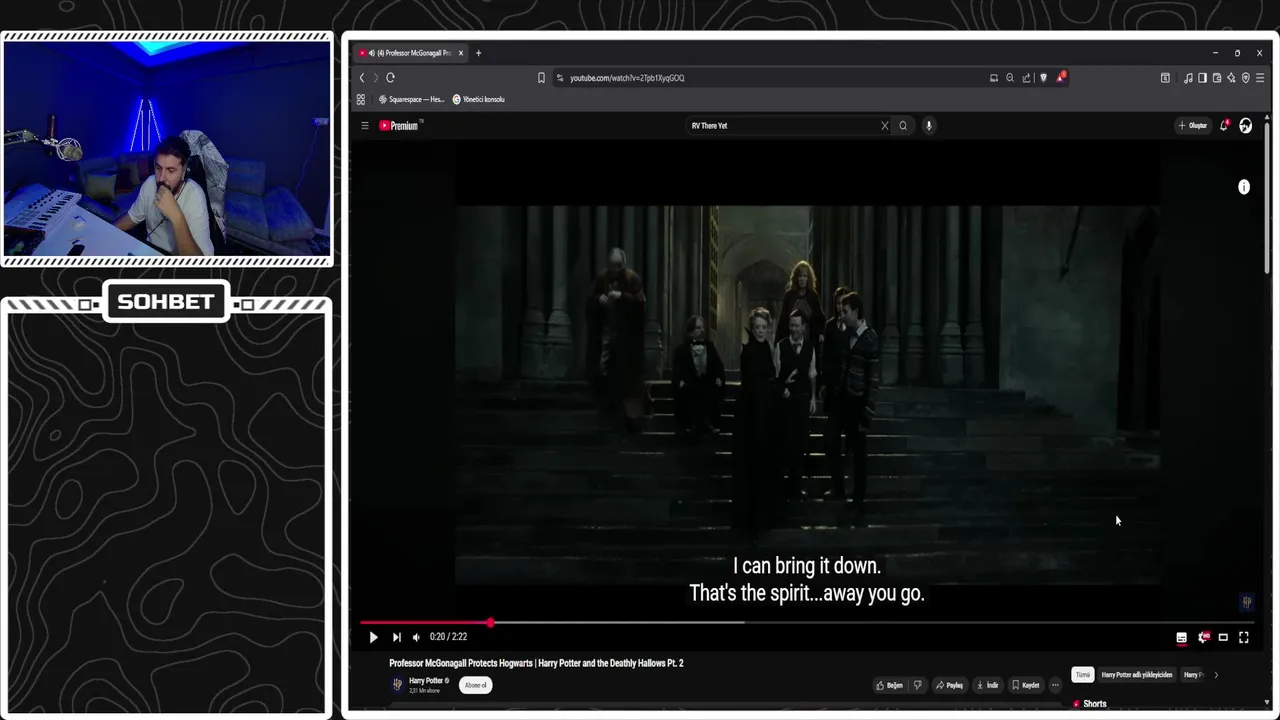The width and height of the screenshot is (1280, 720).
Task: Select the Professor McGonagall YouTube tab
Action: pos(412,53)
